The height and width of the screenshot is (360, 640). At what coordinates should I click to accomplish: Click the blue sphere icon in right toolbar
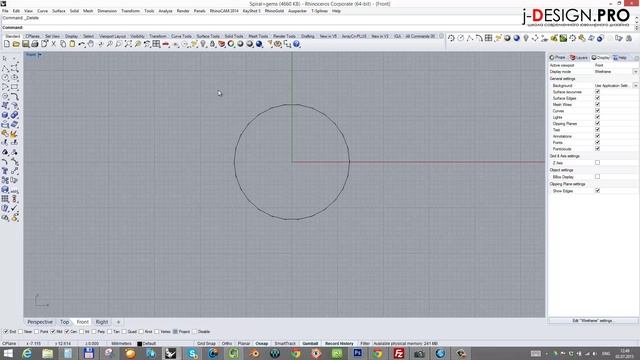(516, 38)
